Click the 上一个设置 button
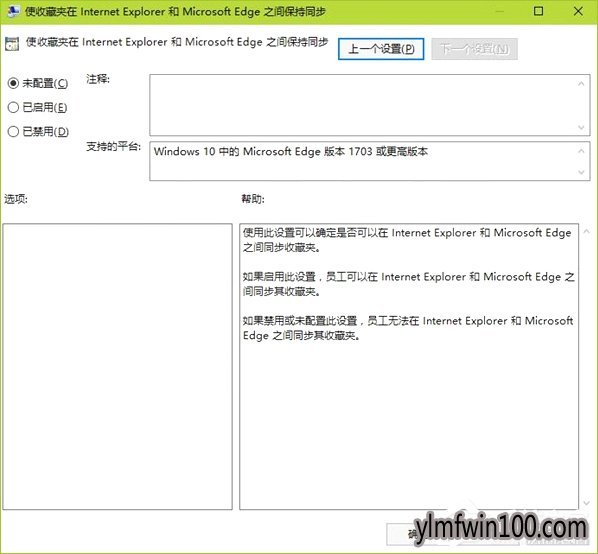The image size is (598, 554). click(x=381, y=49)
